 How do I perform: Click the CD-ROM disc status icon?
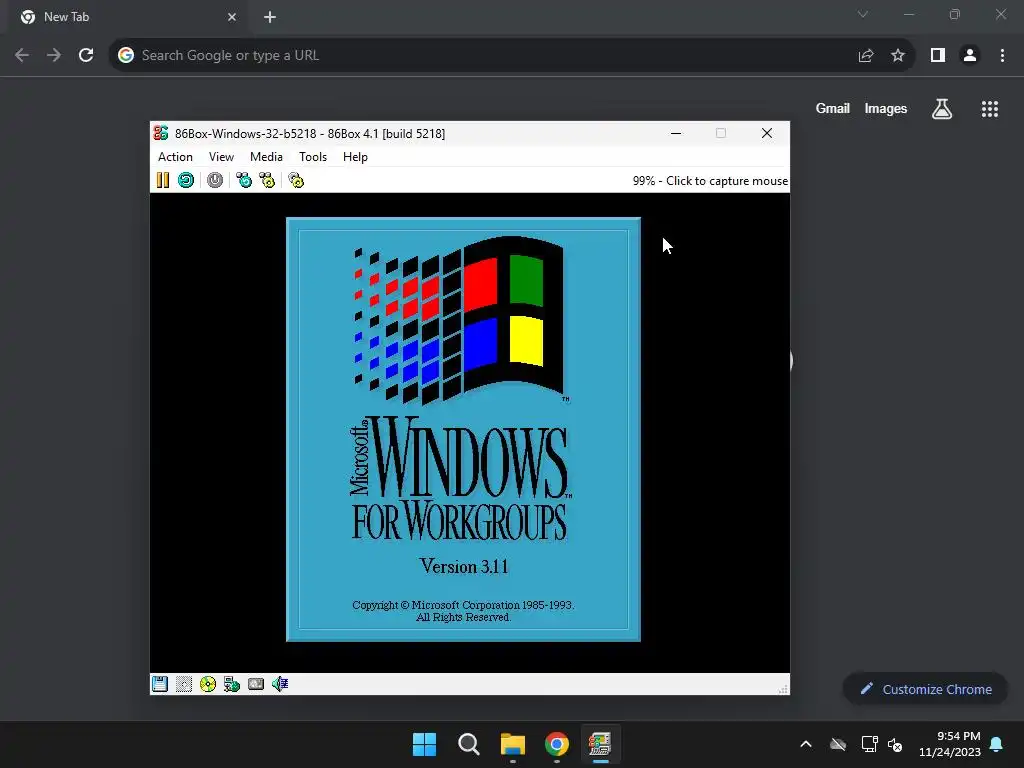(208, 684)
